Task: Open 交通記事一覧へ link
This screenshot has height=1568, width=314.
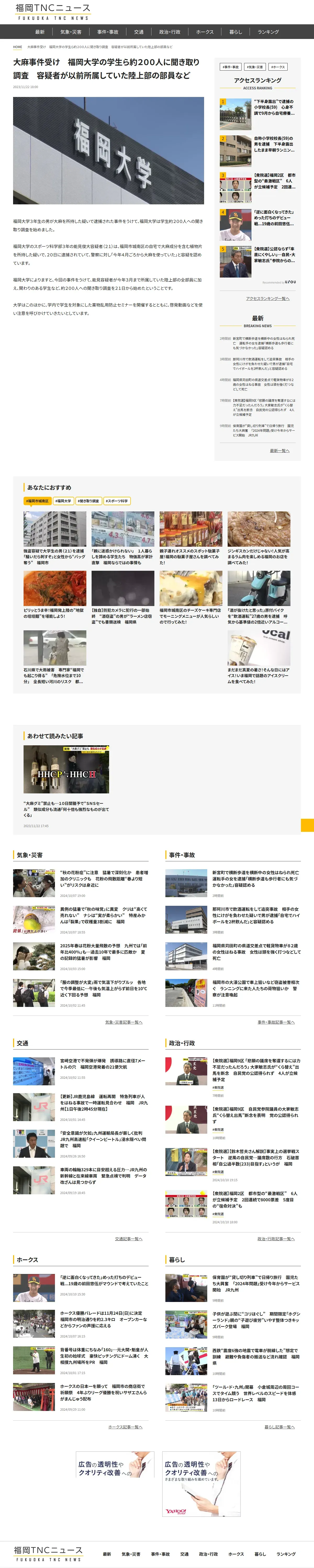Action: (129, 1239)
